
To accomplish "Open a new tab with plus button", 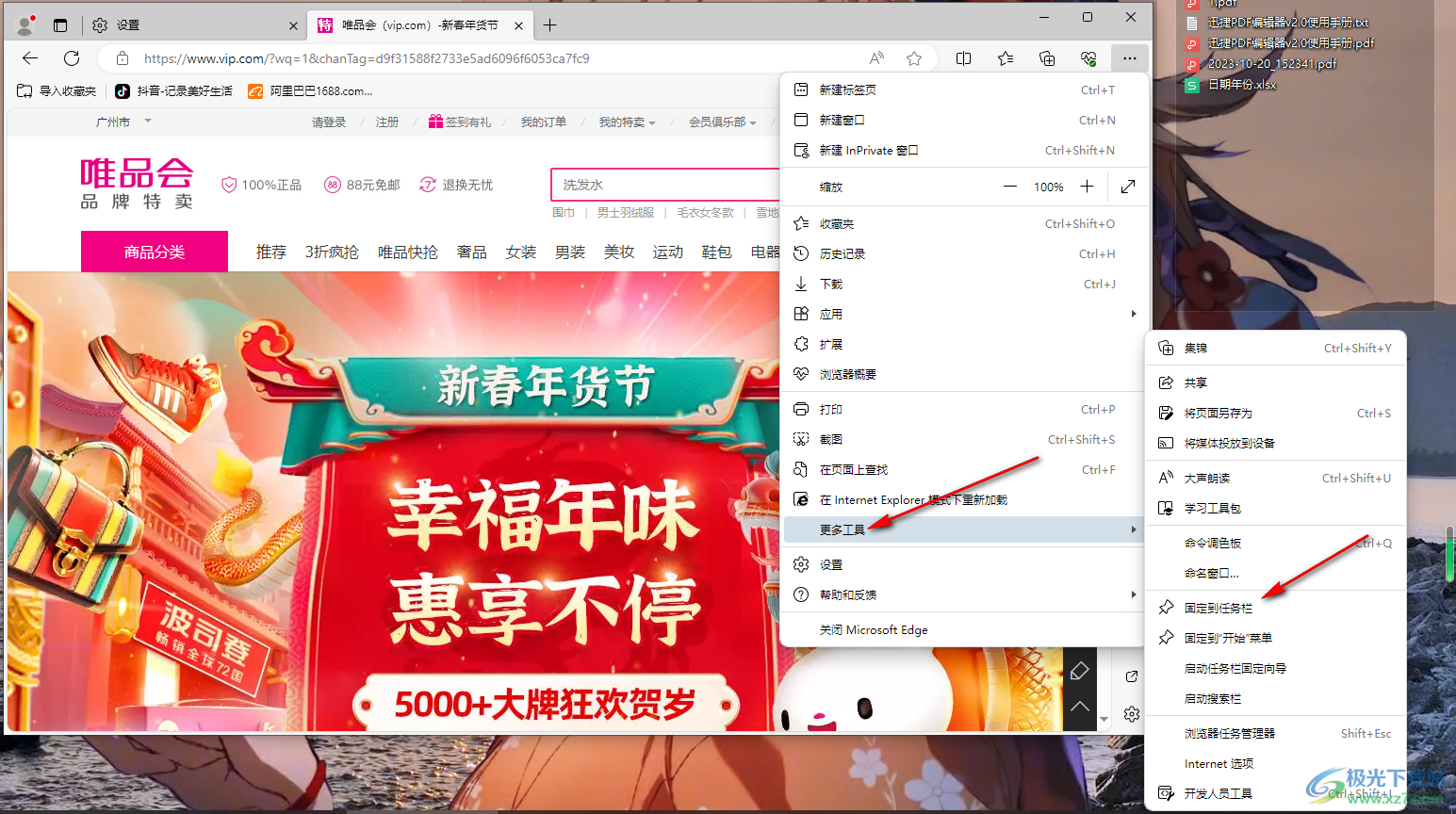I will point(550,25).
